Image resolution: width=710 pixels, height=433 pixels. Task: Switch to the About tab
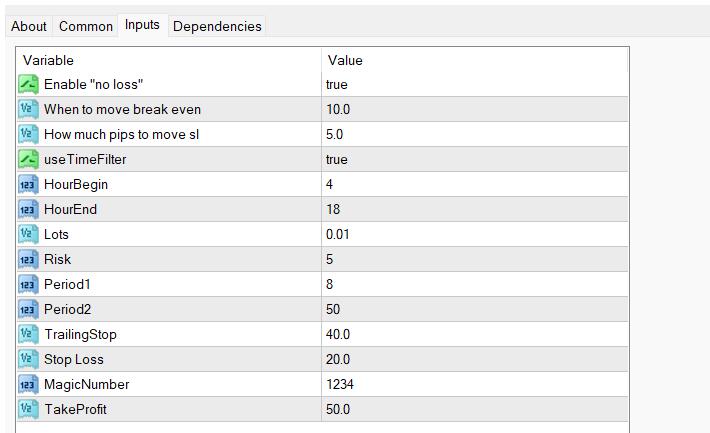[29, 27]
